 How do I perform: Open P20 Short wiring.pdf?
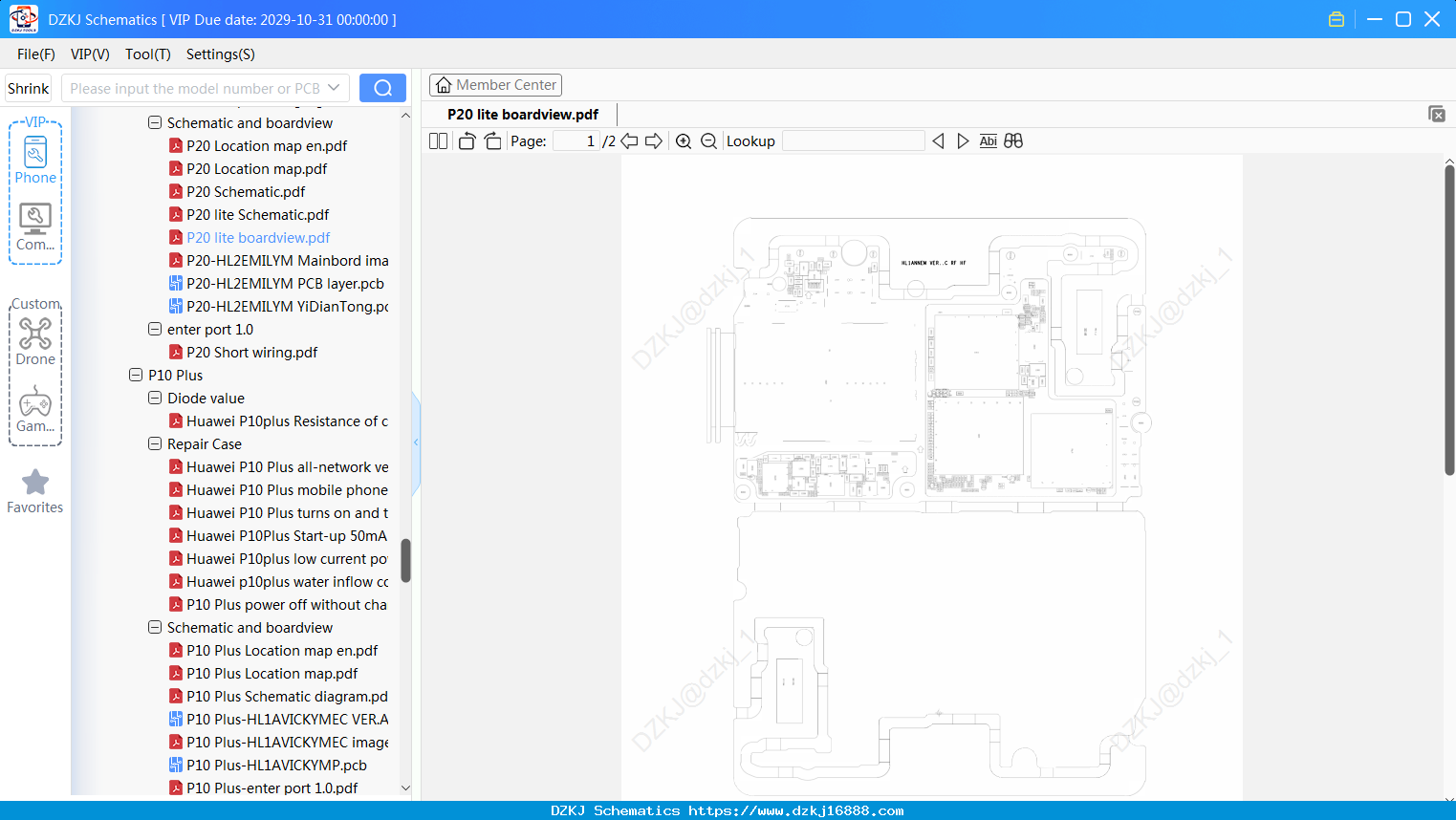(x=251, y=352)
